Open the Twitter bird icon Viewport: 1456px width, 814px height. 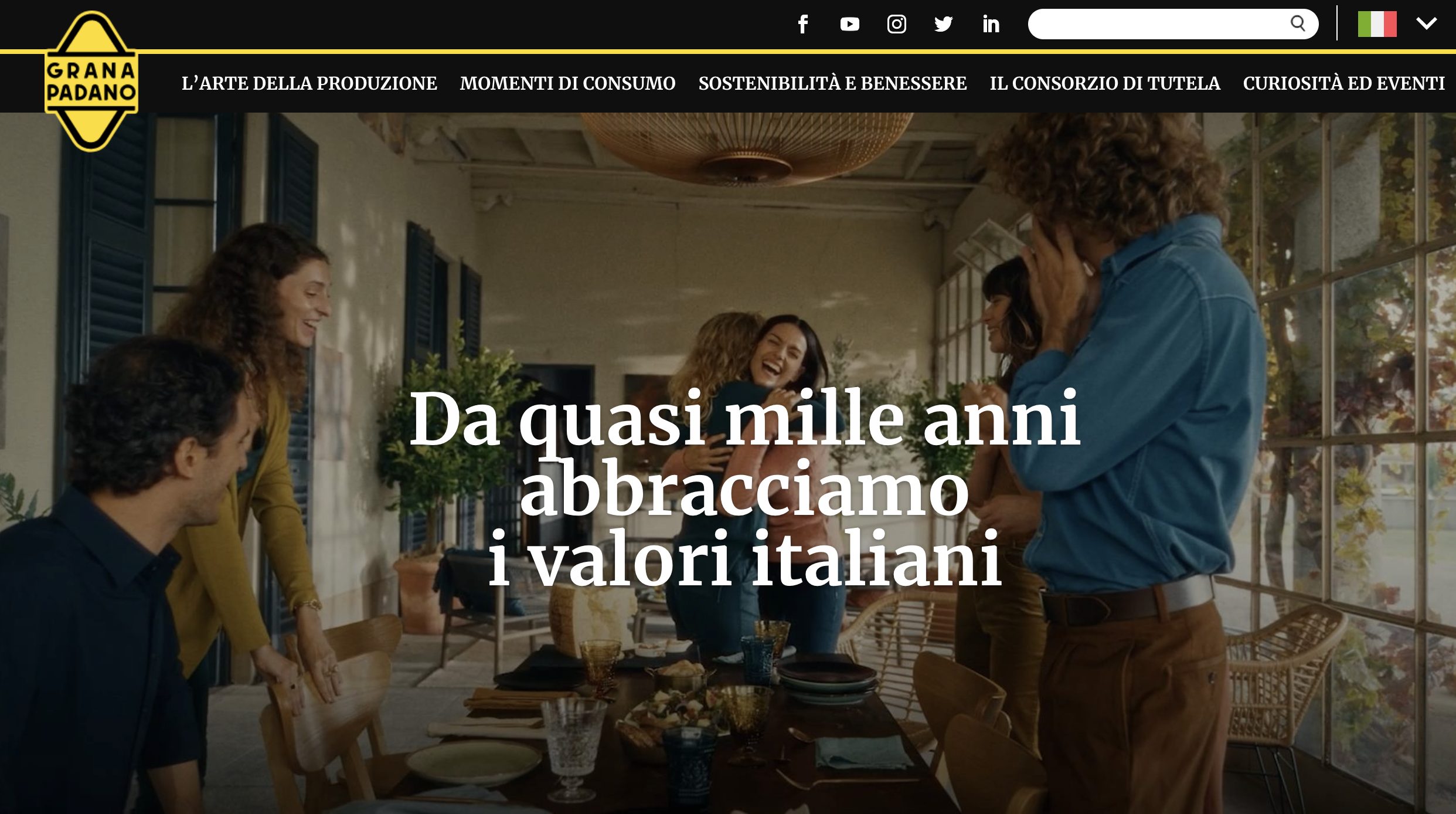click(943, 24)
